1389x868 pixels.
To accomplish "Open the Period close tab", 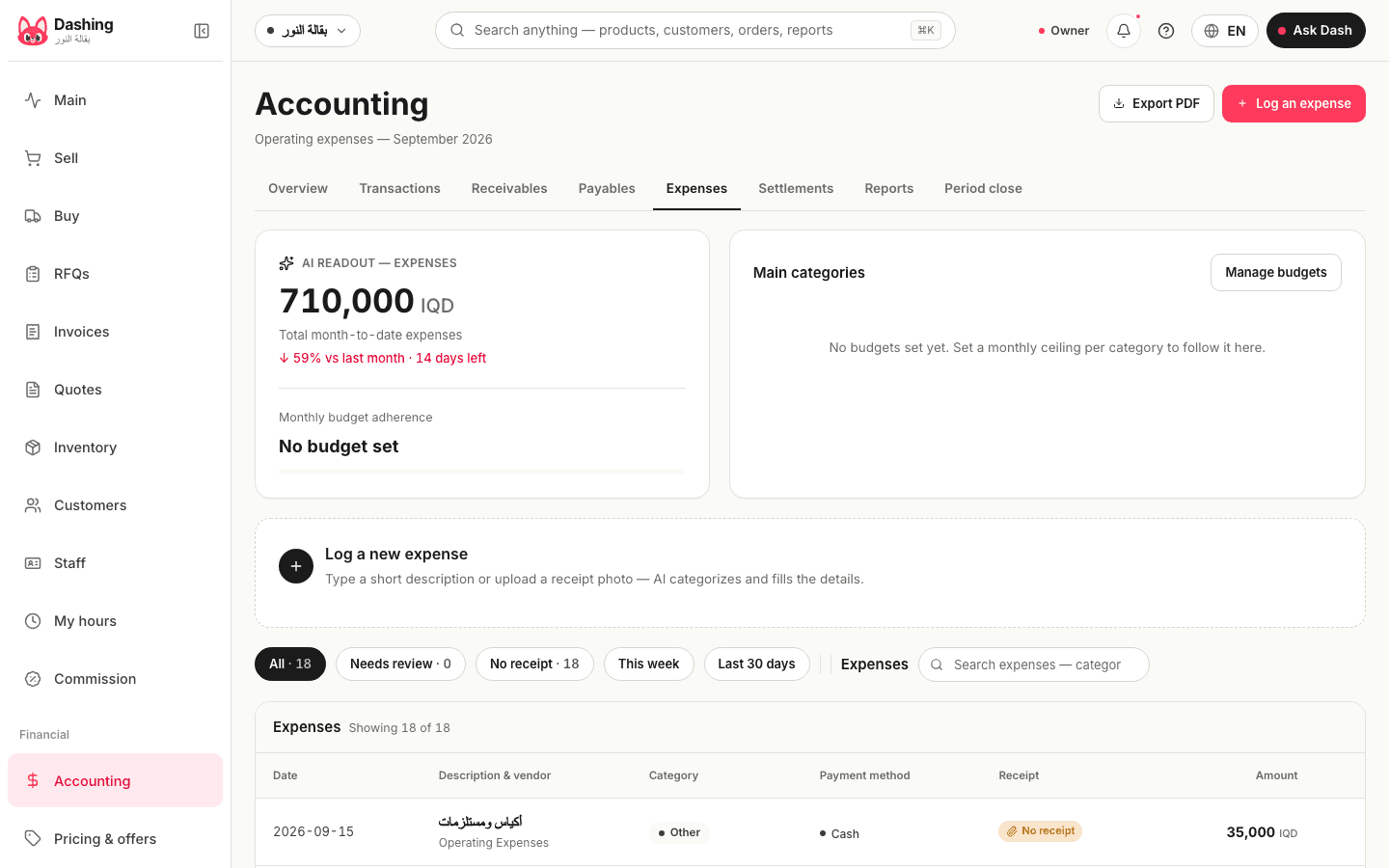I will 983,189.
